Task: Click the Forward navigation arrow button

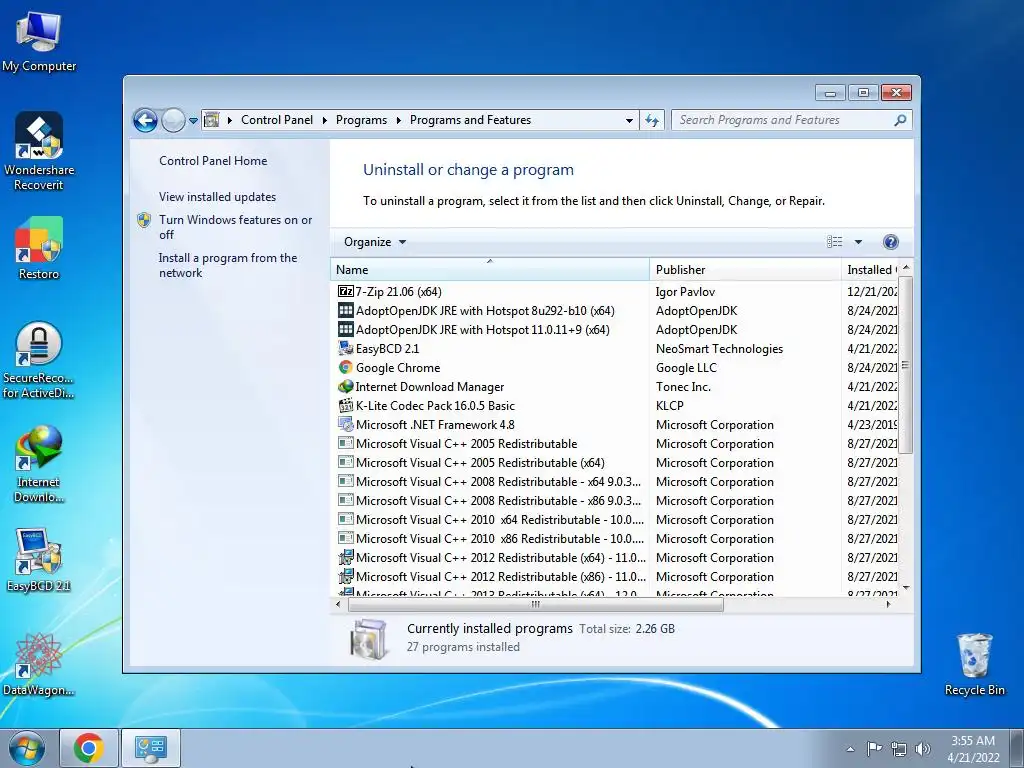Action: tap(173, 120)
